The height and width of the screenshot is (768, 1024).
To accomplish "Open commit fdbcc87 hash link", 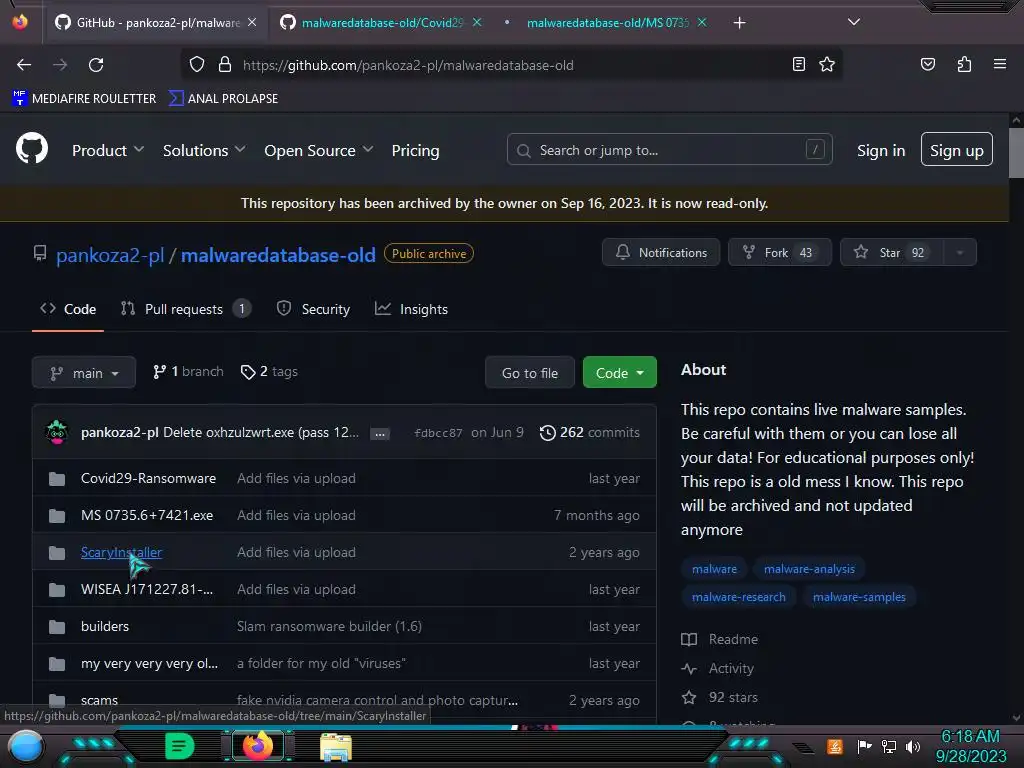I will point(438,432).
